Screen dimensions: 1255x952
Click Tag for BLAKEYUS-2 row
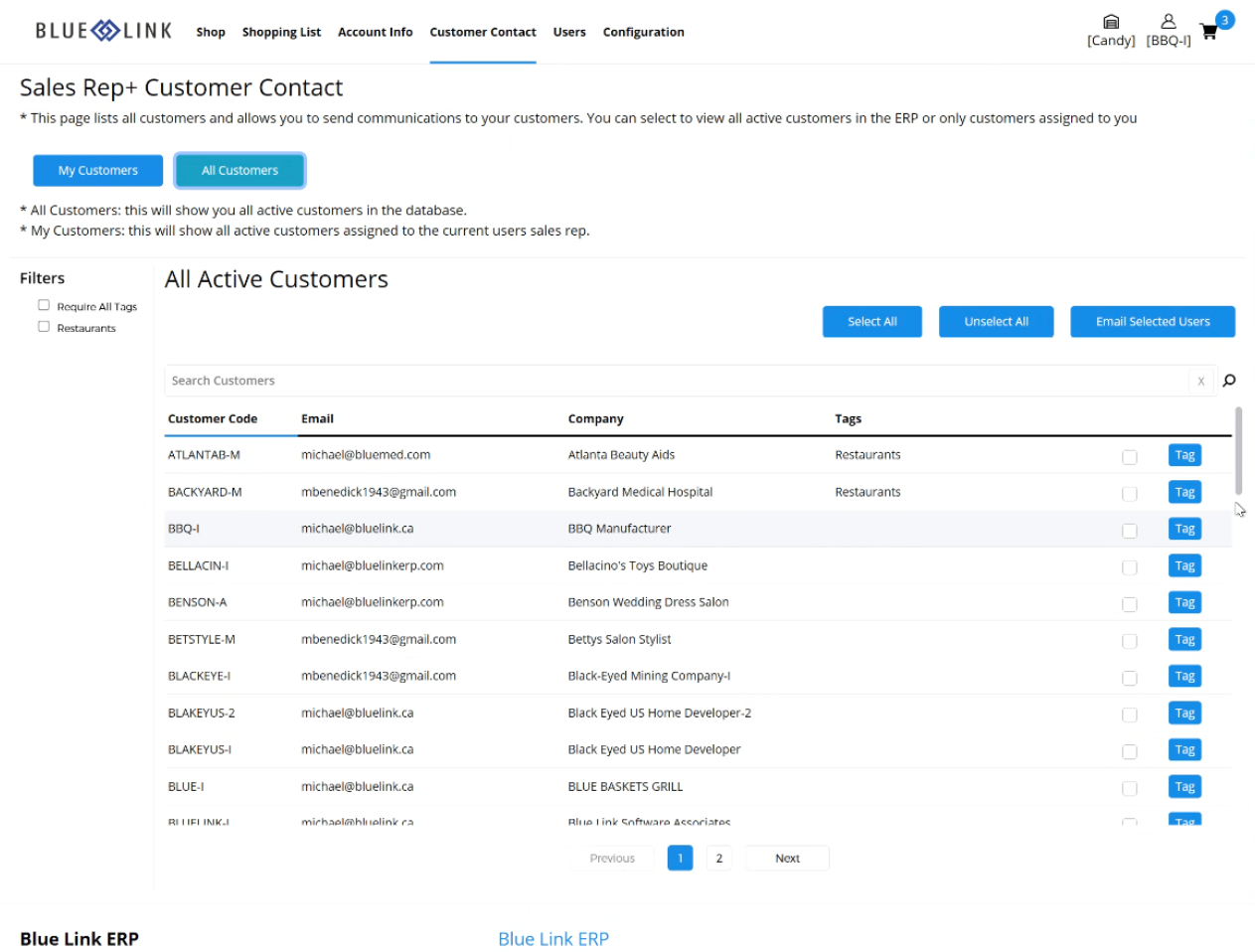[x=1184, y=713]
